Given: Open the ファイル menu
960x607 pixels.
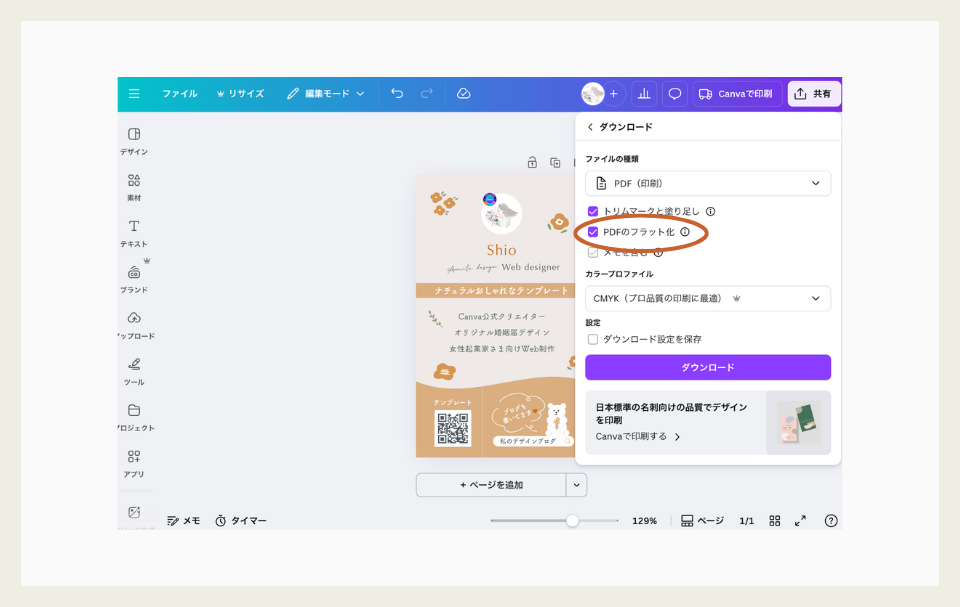Looking at the screenshot, I should tap(180, 92).
